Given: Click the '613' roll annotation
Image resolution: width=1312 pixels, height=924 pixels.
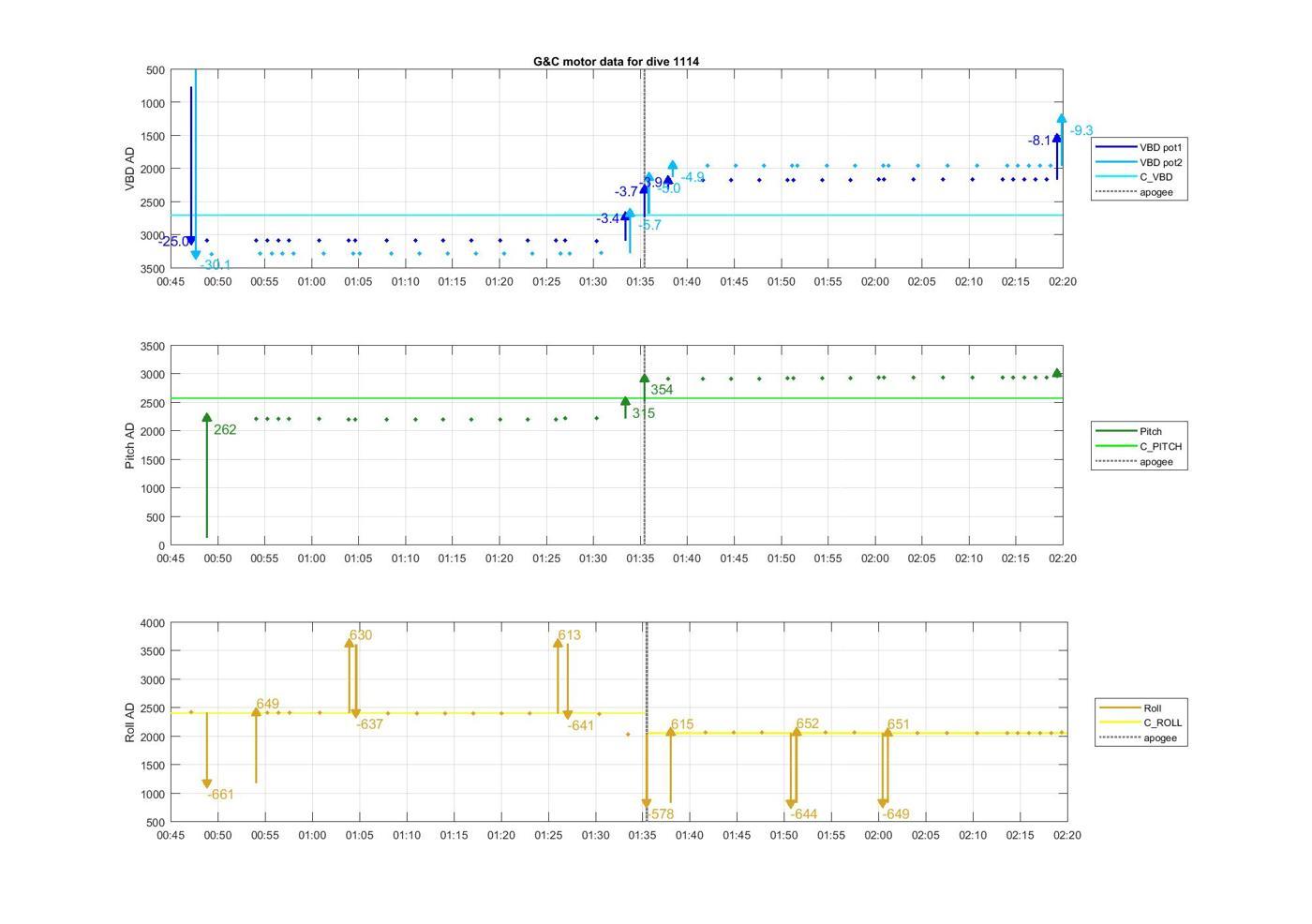Looking at the screenshot, I should 569,634.
